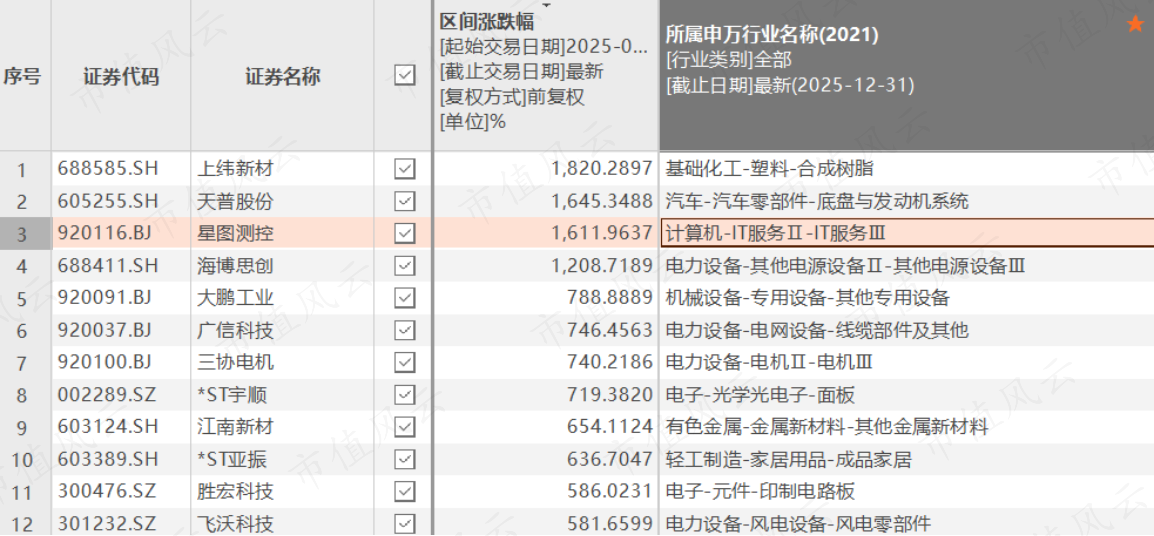The height and width of the screenshot is (536, 1154).
Task: Click the sort arrow above 区间涨跌幅 header
Action: coord(546,4)
